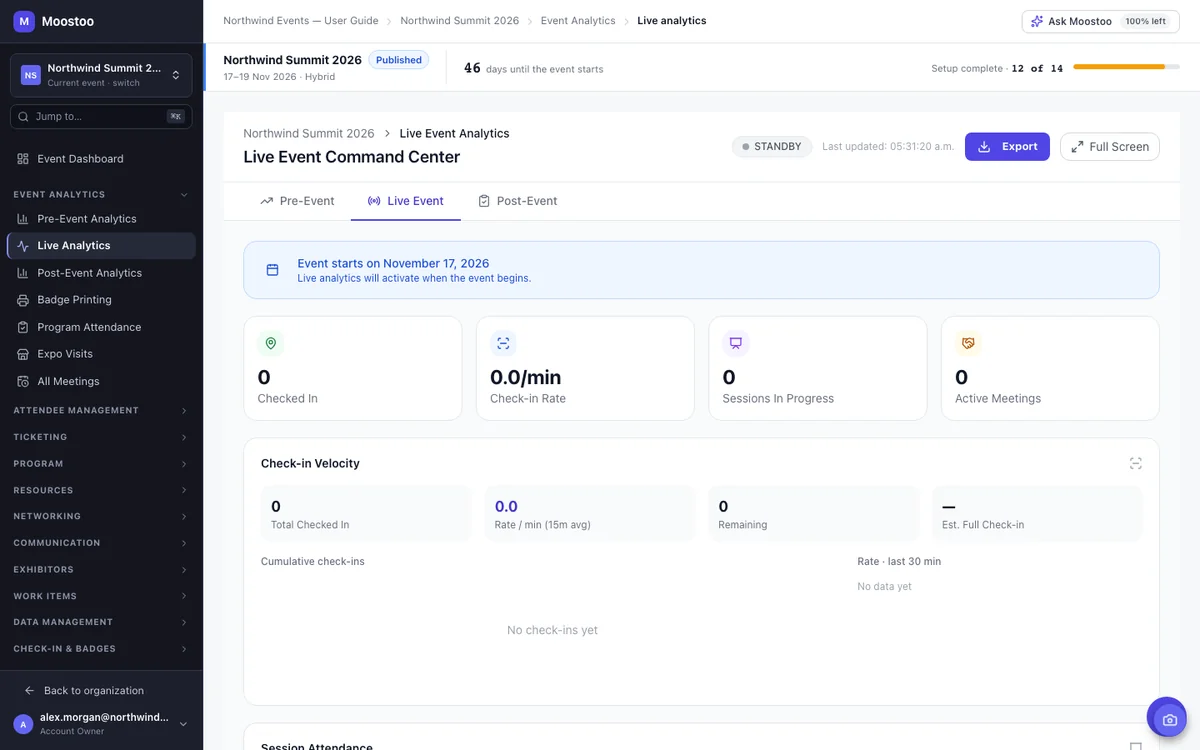Click calendar icon in event start banner

pyautogui.click(x=272, y=270)
